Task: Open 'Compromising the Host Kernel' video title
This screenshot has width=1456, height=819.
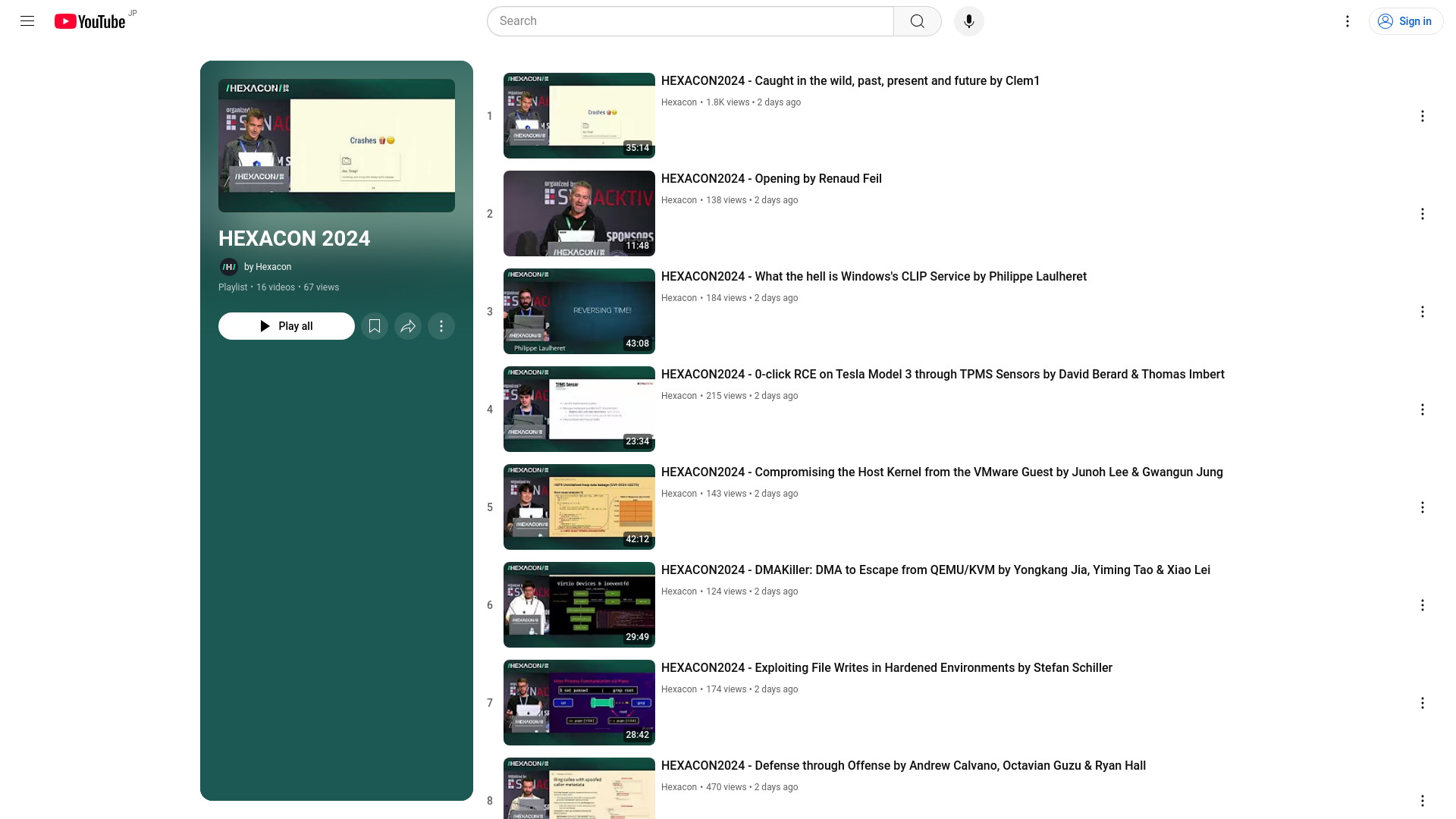Action: tap(942, 472)
